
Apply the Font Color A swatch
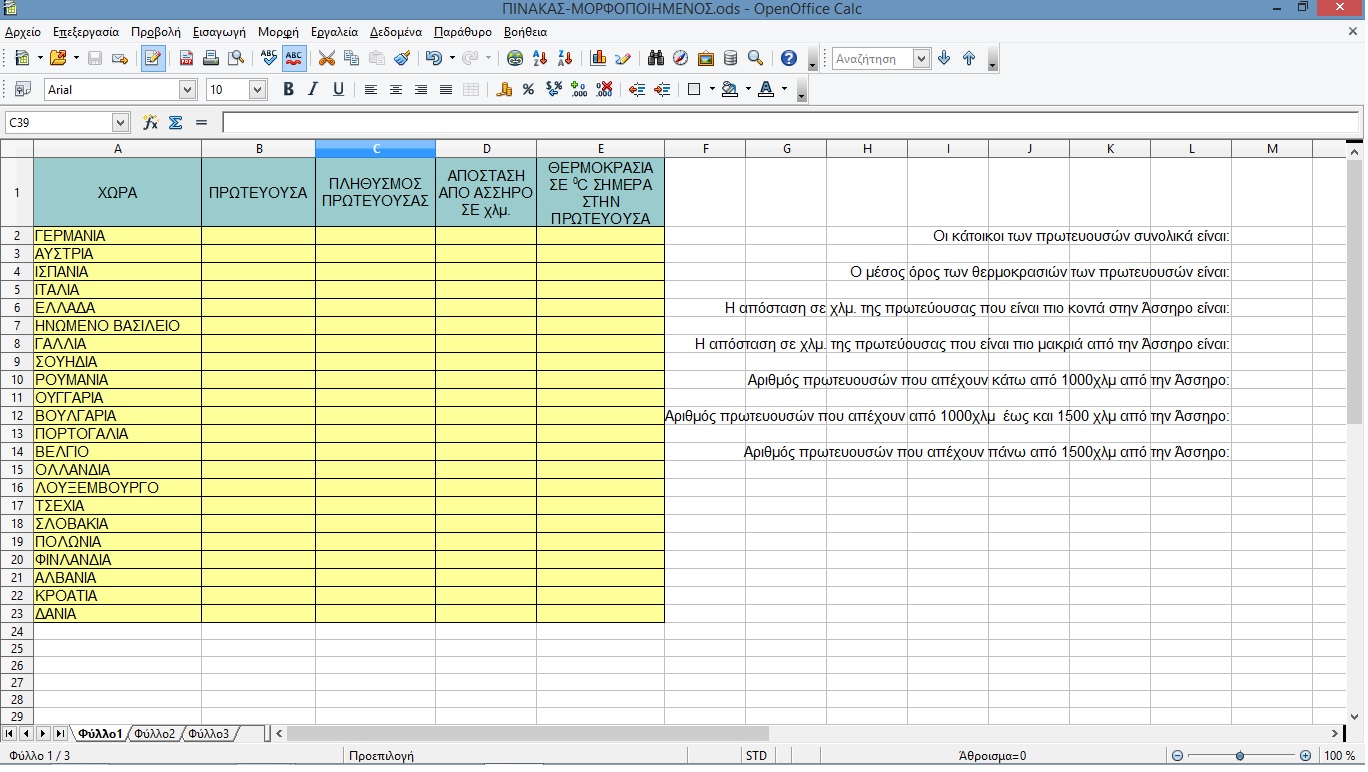click(766, 89)
